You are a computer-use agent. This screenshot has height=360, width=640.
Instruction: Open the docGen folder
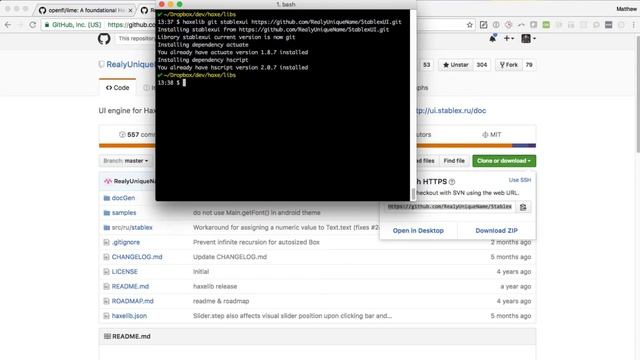[x=123, y=198]
